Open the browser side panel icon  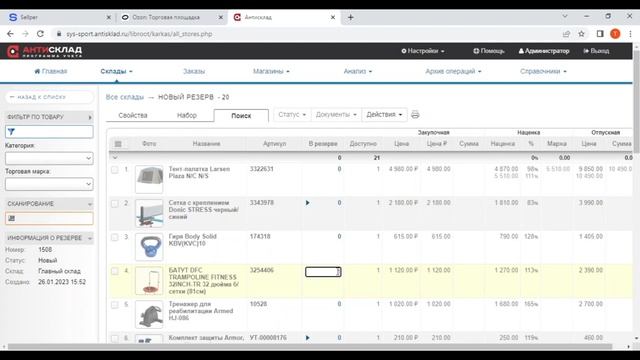coord(600,34)
